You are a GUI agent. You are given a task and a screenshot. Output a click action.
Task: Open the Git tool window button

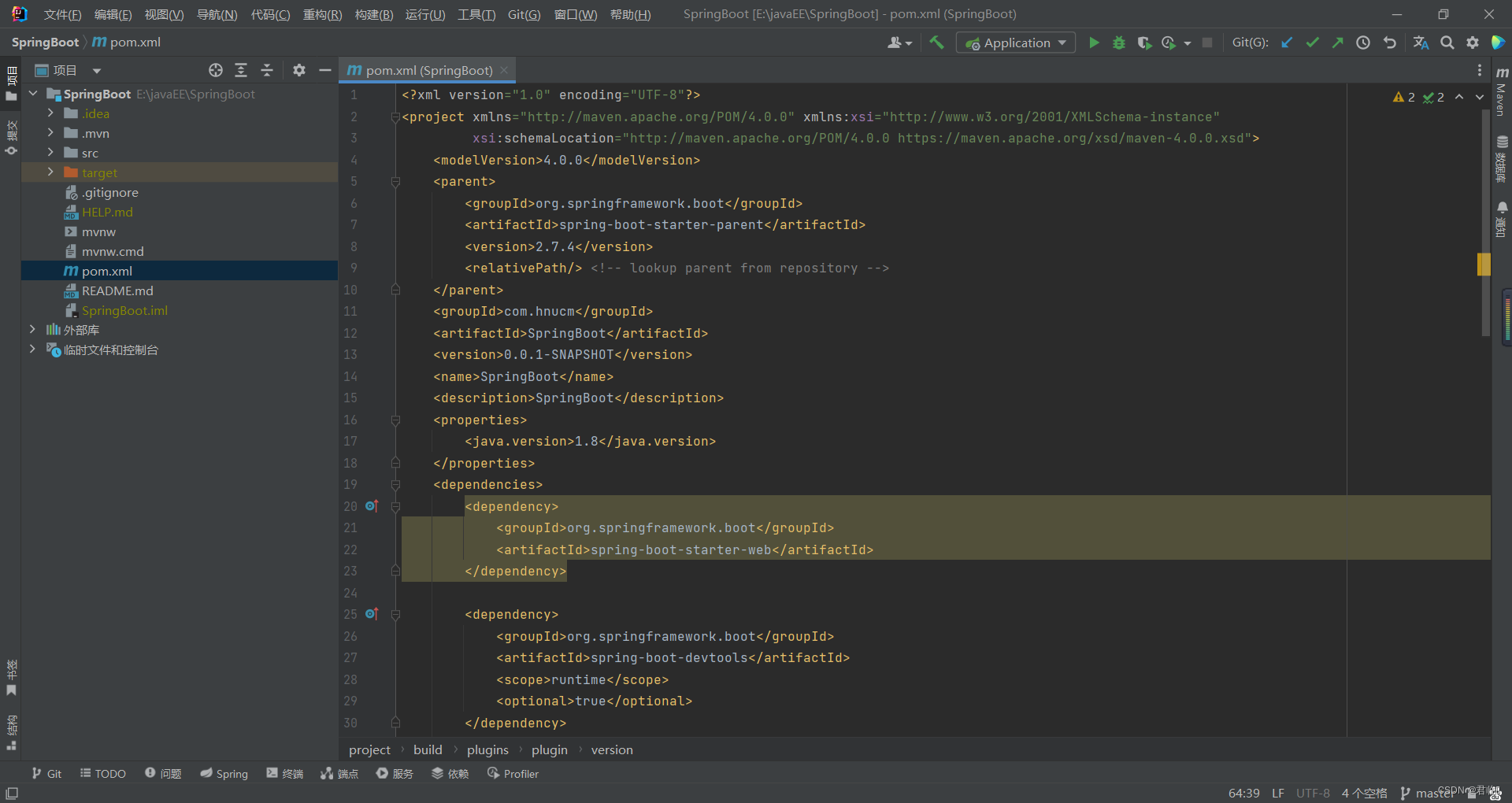coord(46,774)
